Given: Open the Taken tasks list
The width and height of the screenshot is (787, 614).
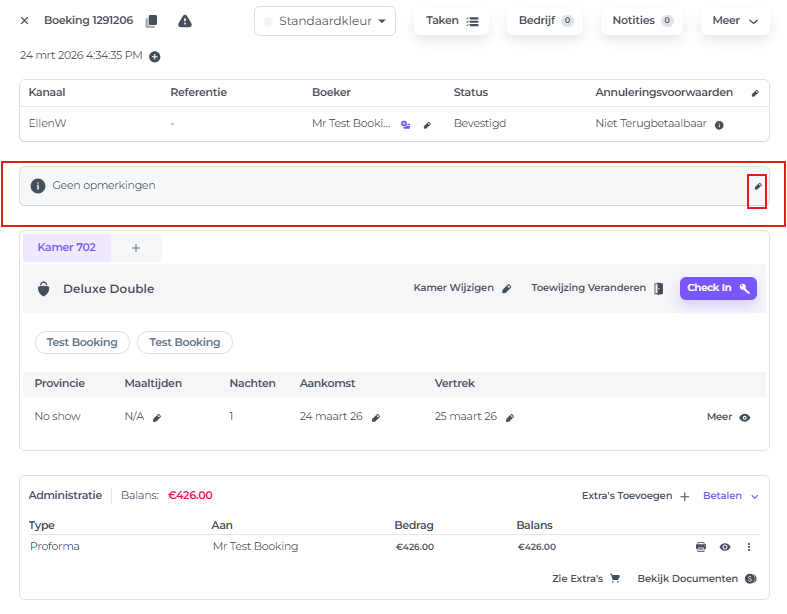Looking at the screenshot, I should 452,21.
